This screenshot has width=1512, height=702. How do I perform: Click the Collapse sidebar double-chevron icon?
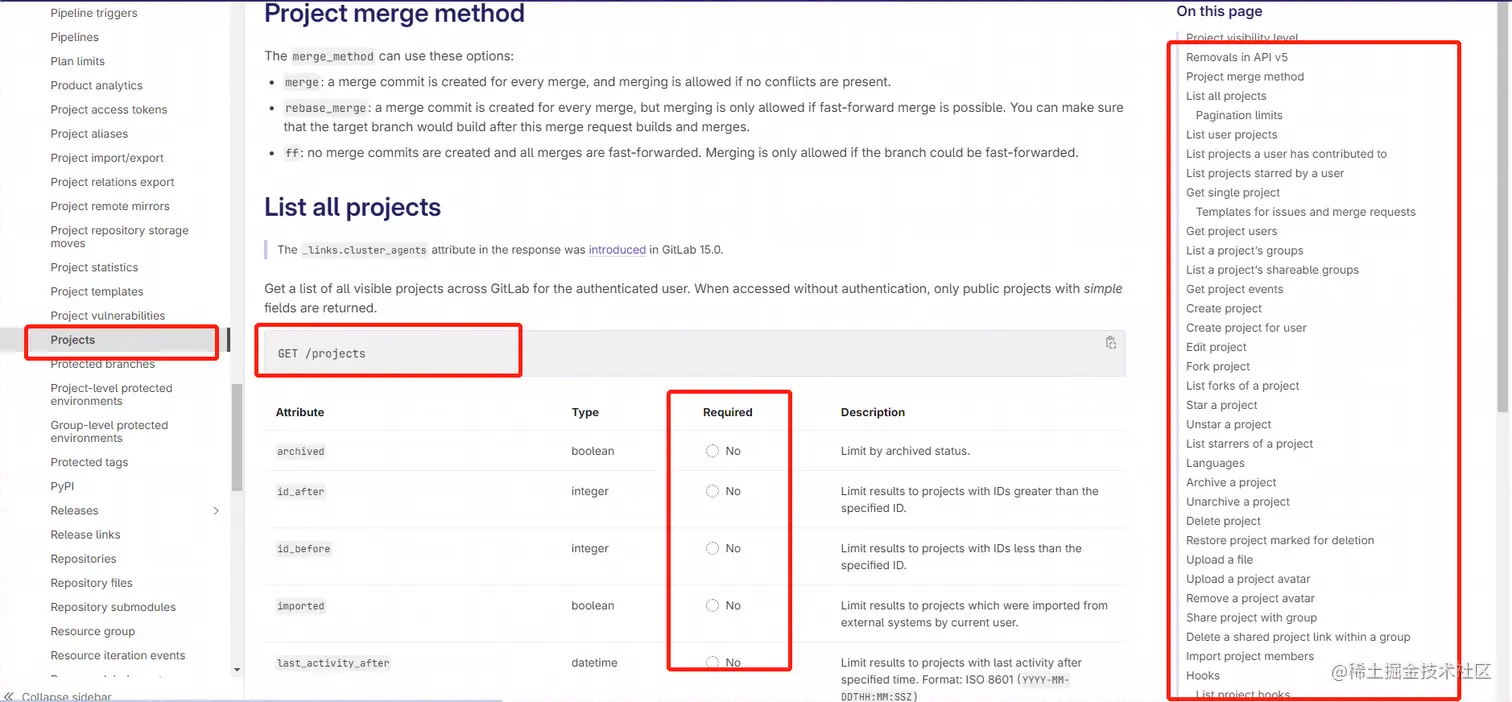point(9,696)
